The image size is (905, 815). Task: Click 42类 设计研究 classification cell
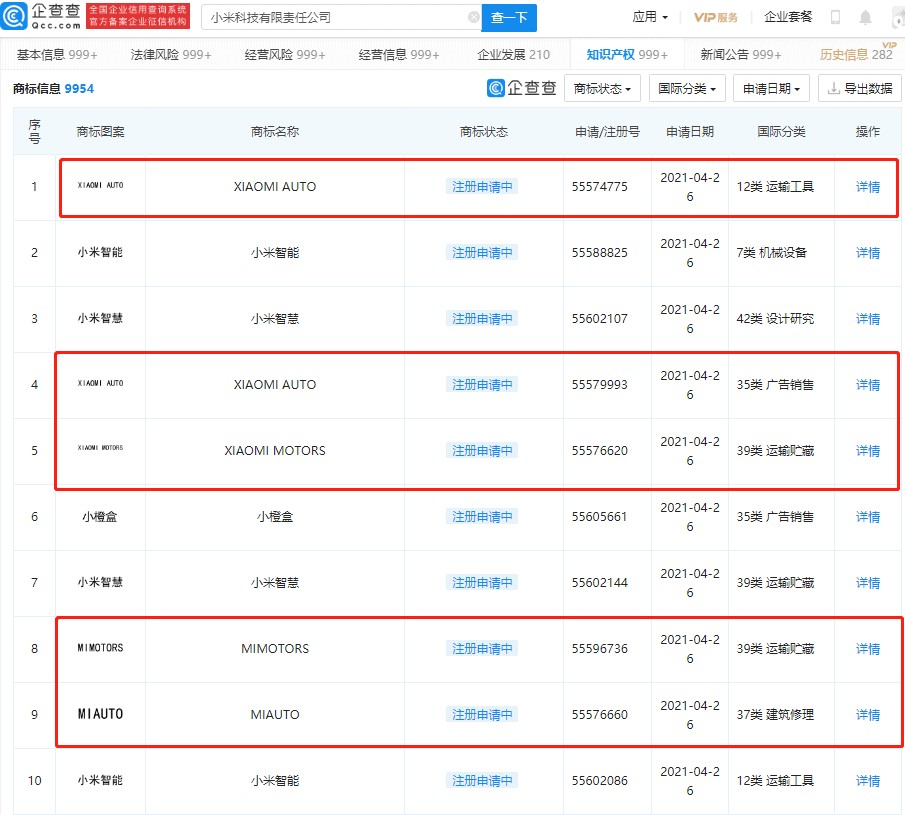(x=775, y=319)
